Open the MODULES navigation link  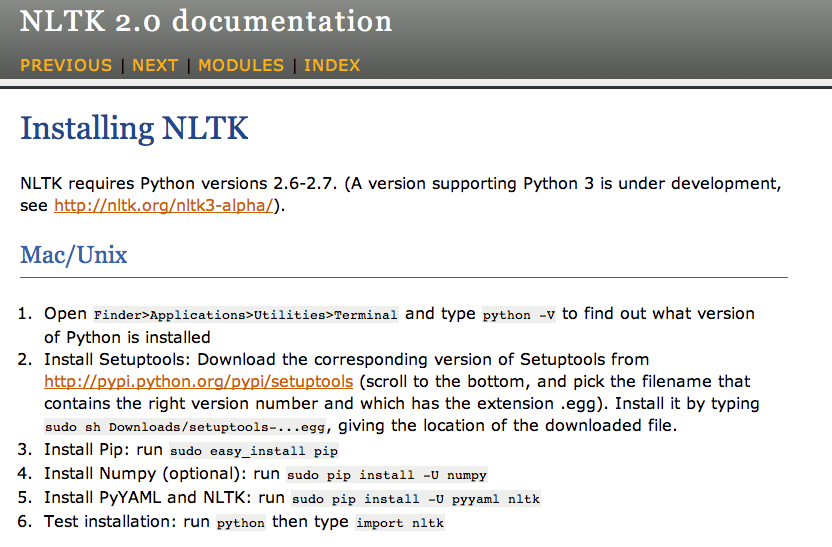pos(241,65)
